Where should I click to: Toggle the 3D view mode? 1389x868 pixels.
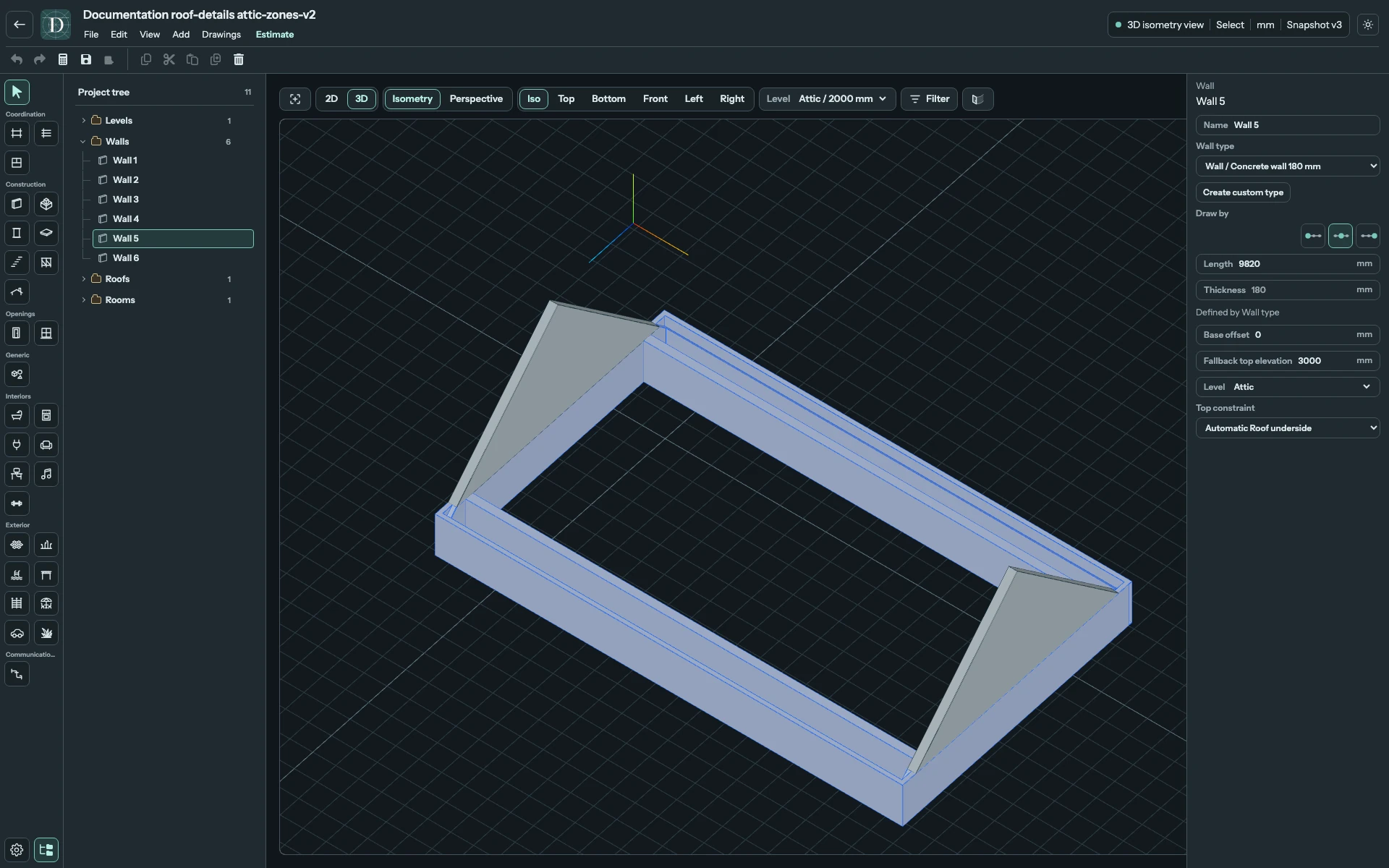coord(362,99)
